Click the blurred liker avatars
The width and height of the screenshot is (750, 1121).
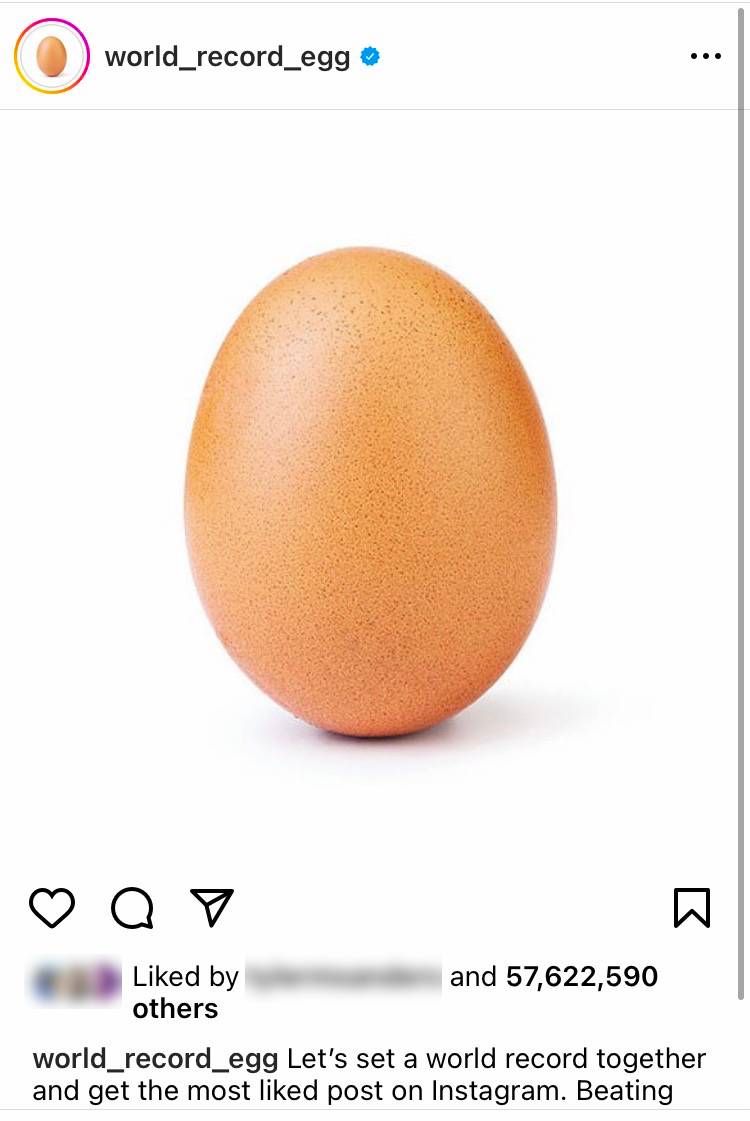tap(75, 981)
